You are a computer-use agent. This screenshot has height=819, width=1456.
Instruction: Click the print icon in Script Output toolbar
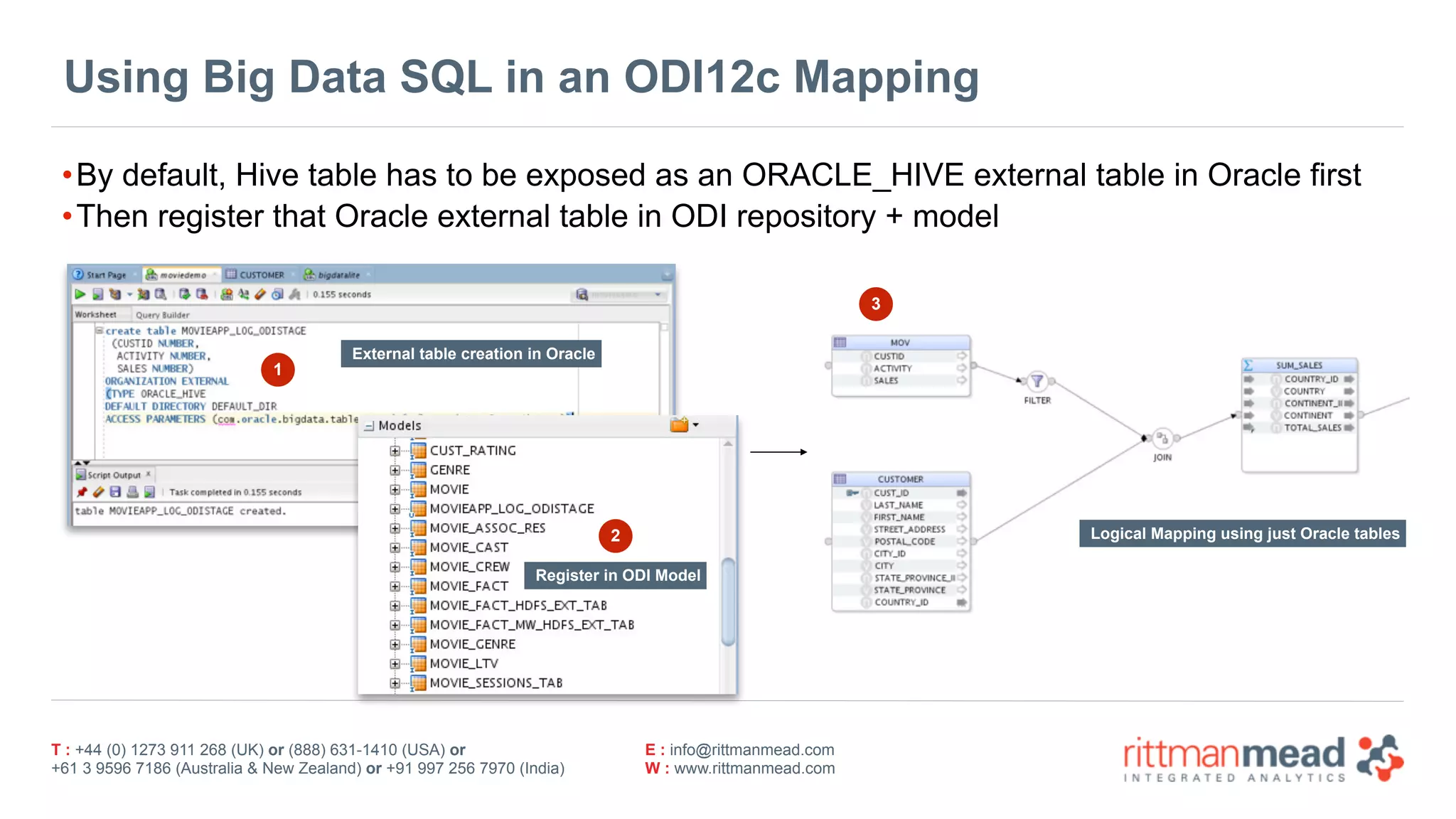click(132, 492)
